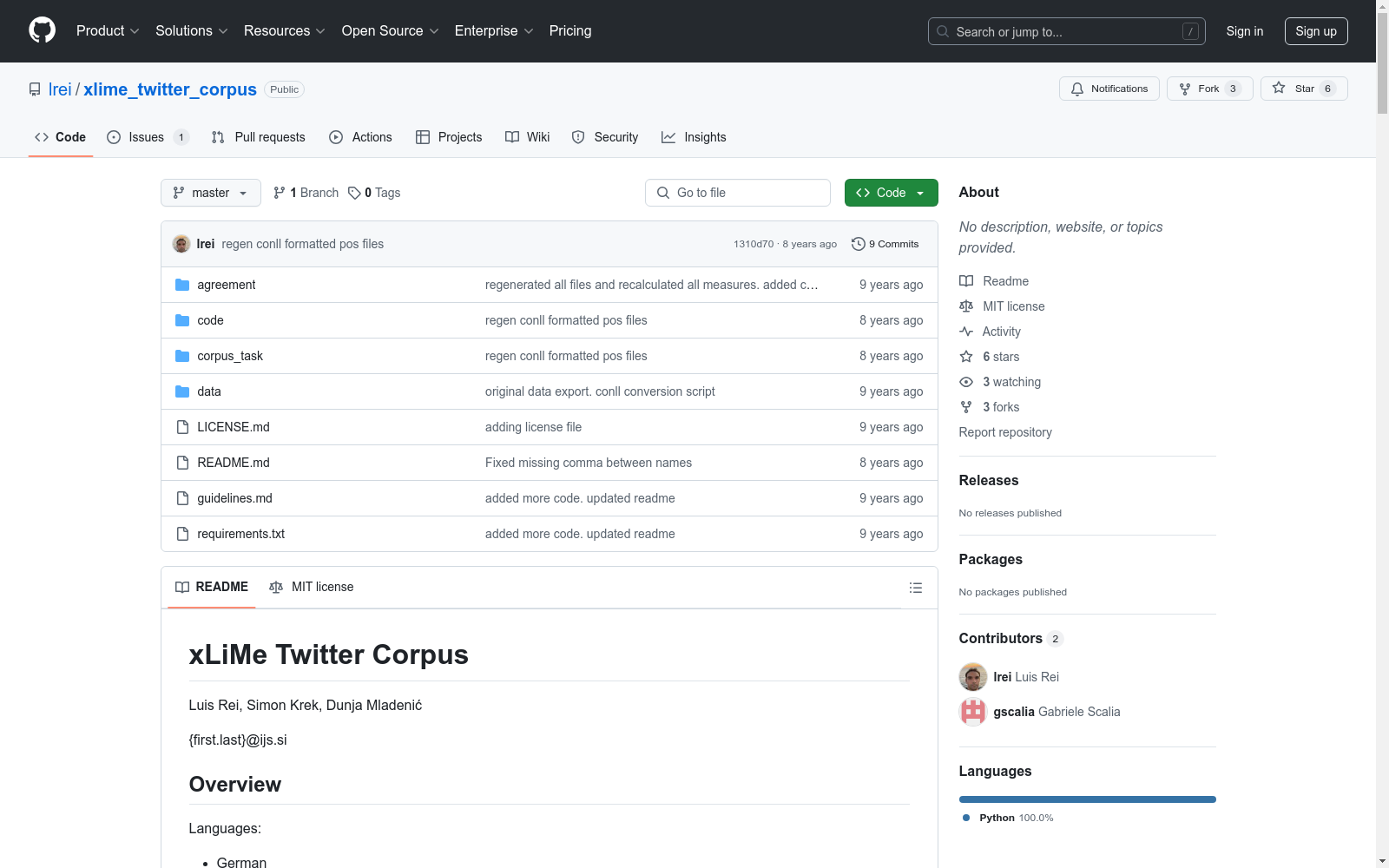Click the book icon beside Readme
The image size is (1389, 868).
pos(966,281)
